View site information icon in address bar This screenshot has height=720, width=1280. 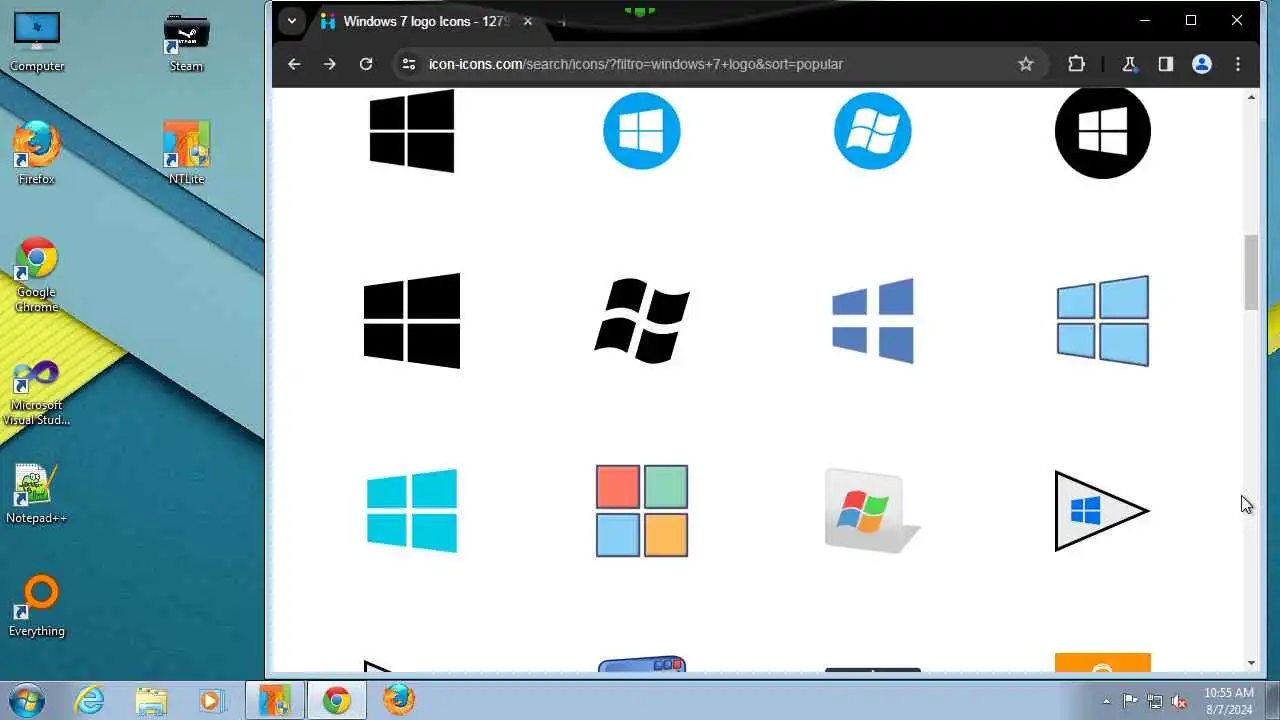tap(408, 64)
